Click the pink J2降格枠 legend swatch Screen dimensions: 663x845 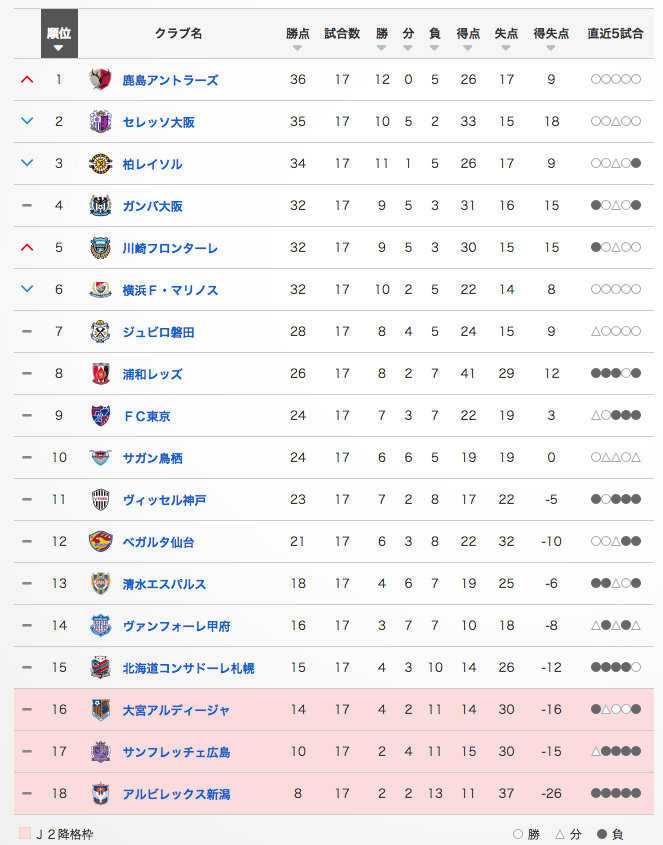pos(25,833)
